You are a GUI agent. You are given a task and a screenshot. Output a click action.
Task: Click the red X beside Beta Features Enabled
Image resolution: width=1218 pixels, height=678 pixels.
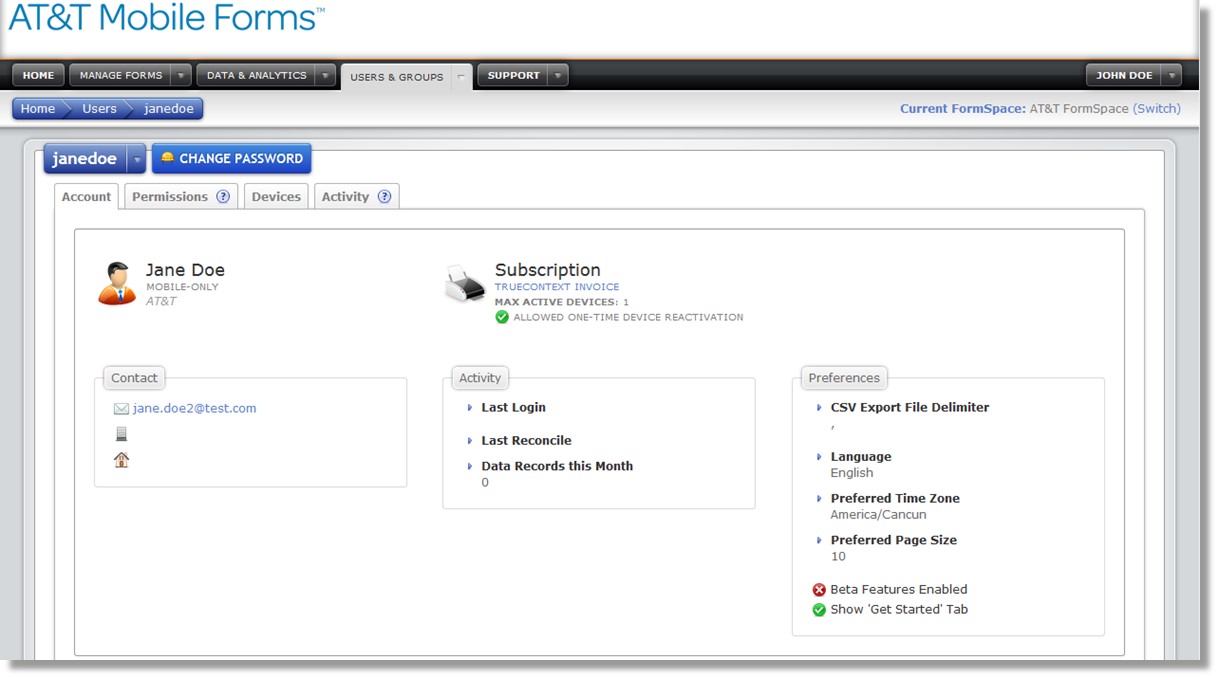coord(819,590)
